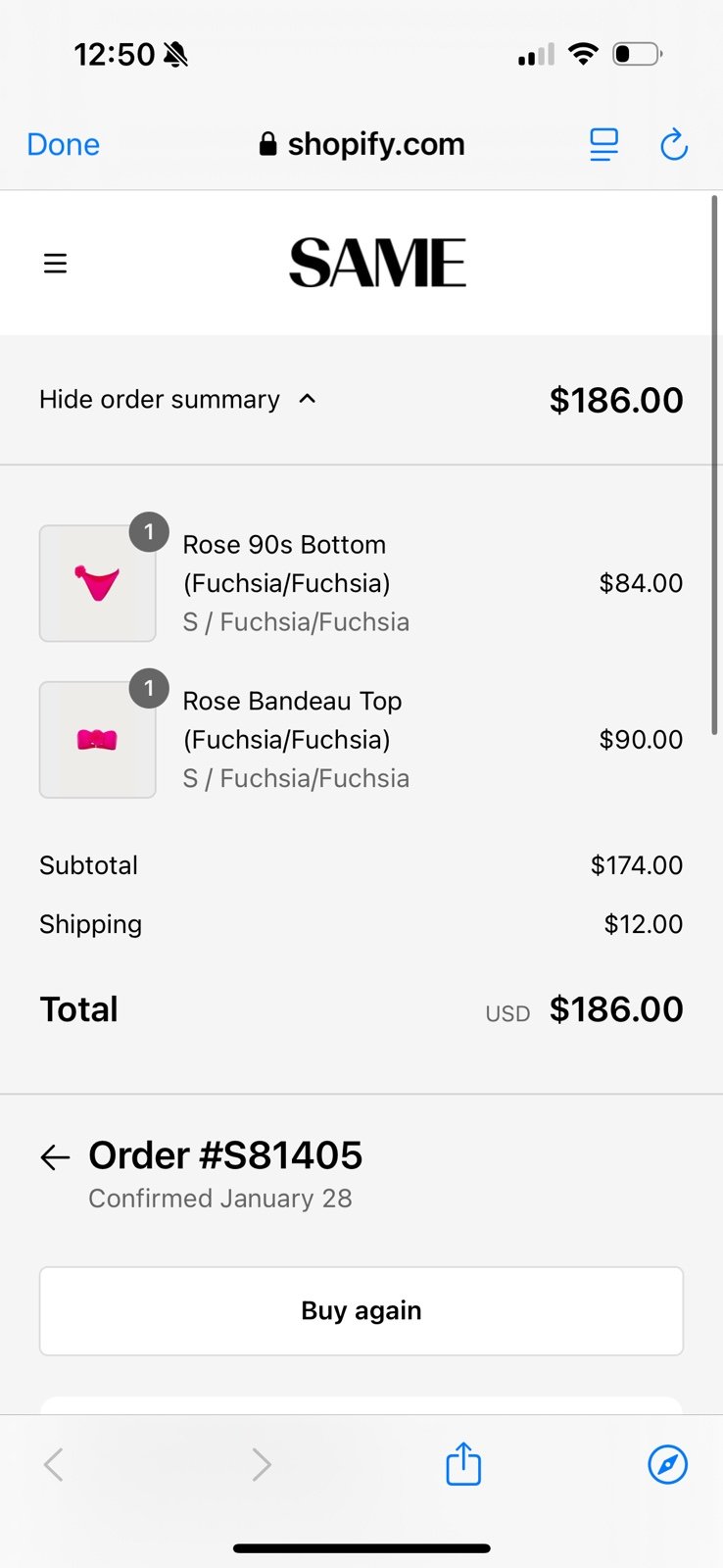Tap Hide order summary text
The height and width of the screenshot is (1568, 723).
(x=160, y=400)
